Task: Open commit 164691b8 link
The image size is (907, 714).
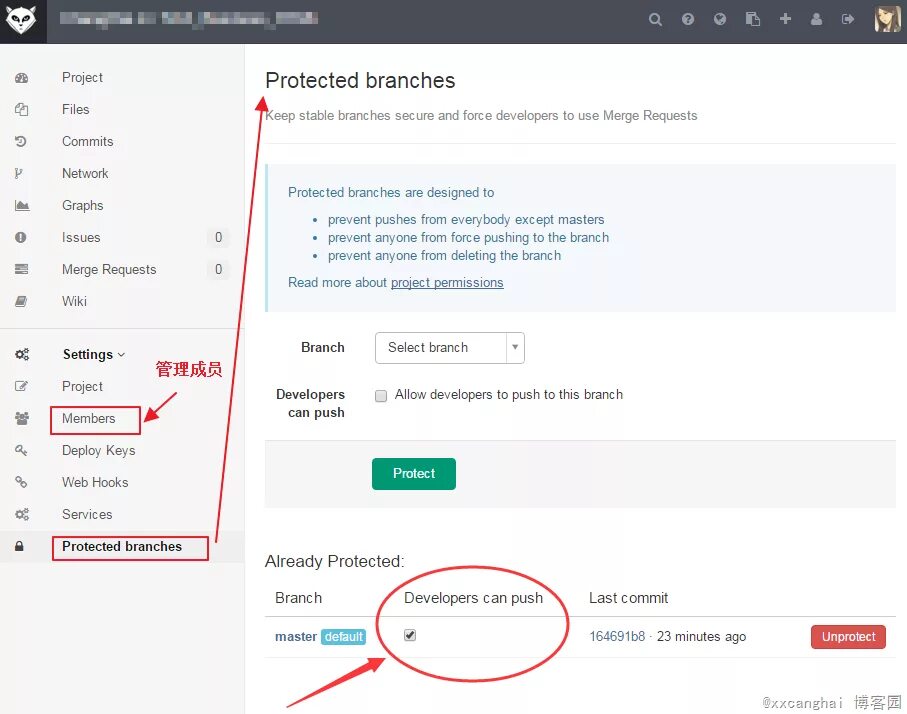Action: (617, 637)
